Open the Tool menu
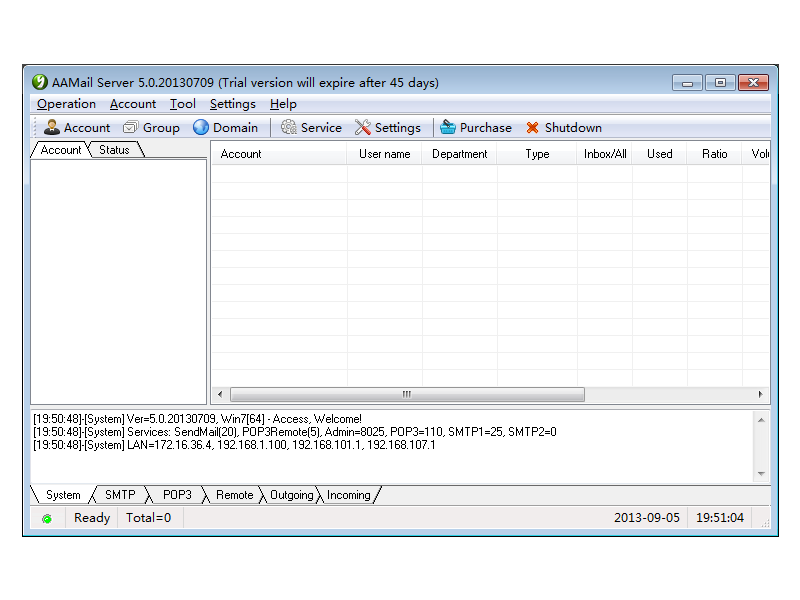The height and width of the screenshot is (600, 800). (x=182, y=104)
